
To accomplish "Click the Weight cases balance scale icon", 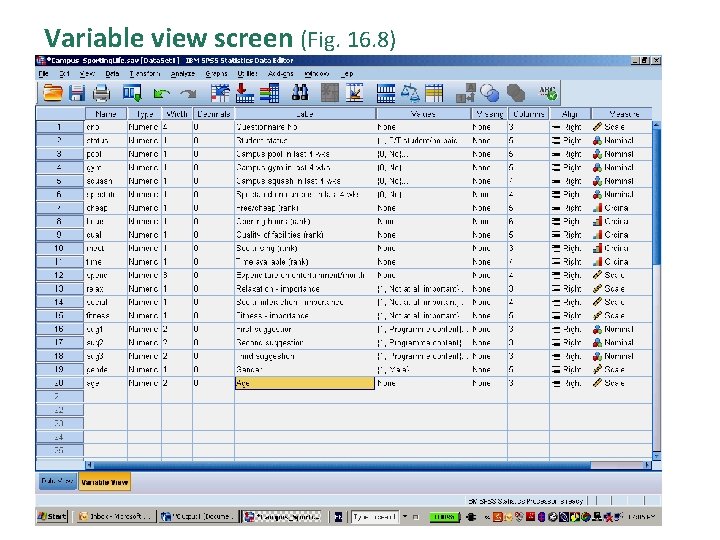I will coord(410,93).
